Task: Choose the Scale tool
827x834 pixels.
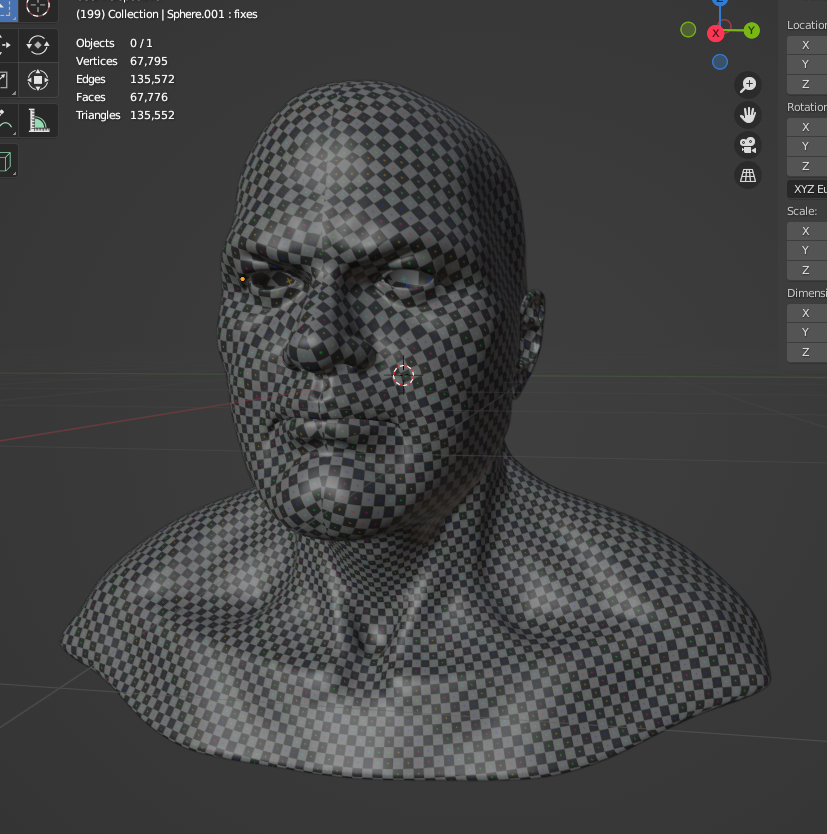Action: point(4,79)
